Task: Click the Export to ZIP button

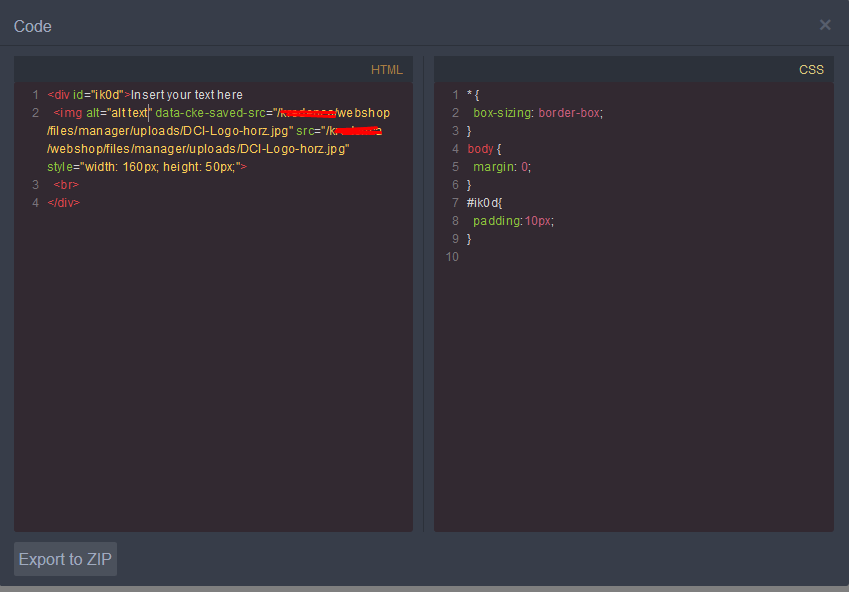Action: coord(65,559)
